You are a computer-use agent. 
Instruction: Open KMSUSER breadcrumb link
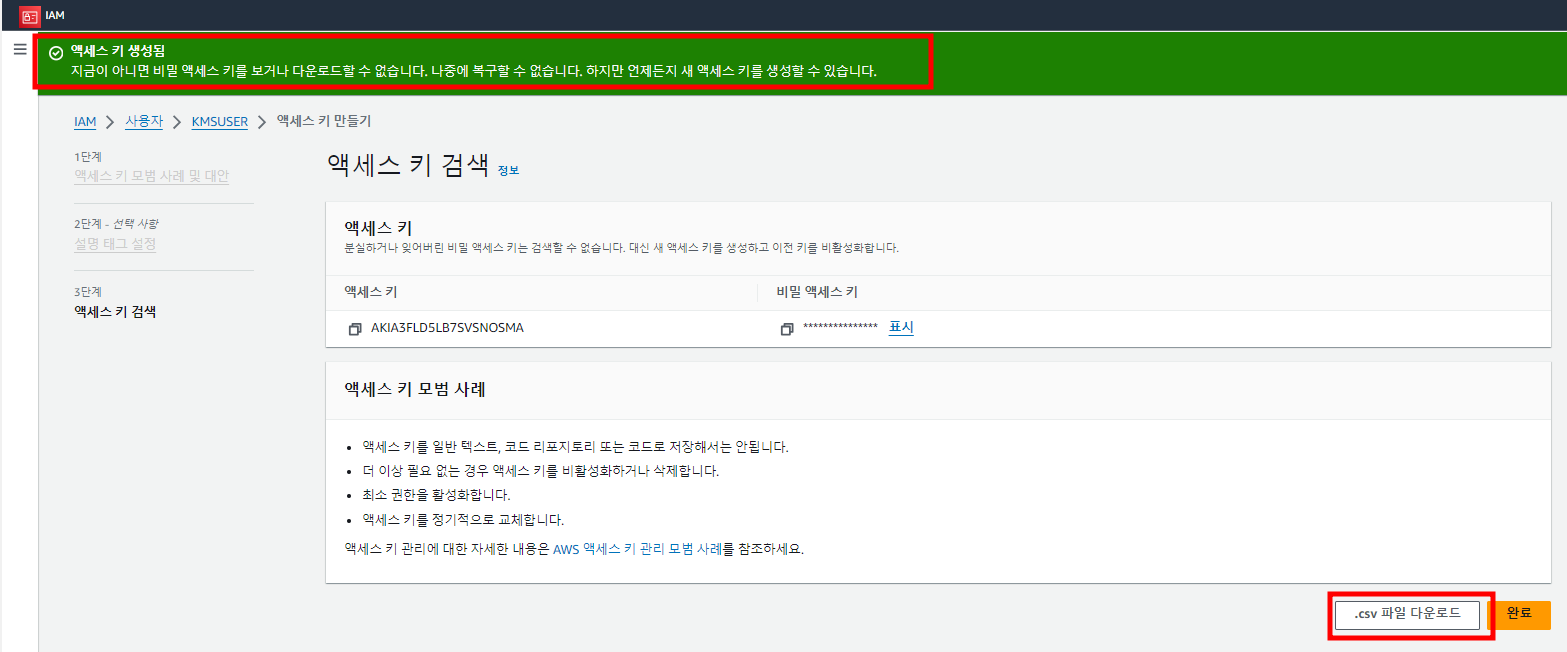220,122
